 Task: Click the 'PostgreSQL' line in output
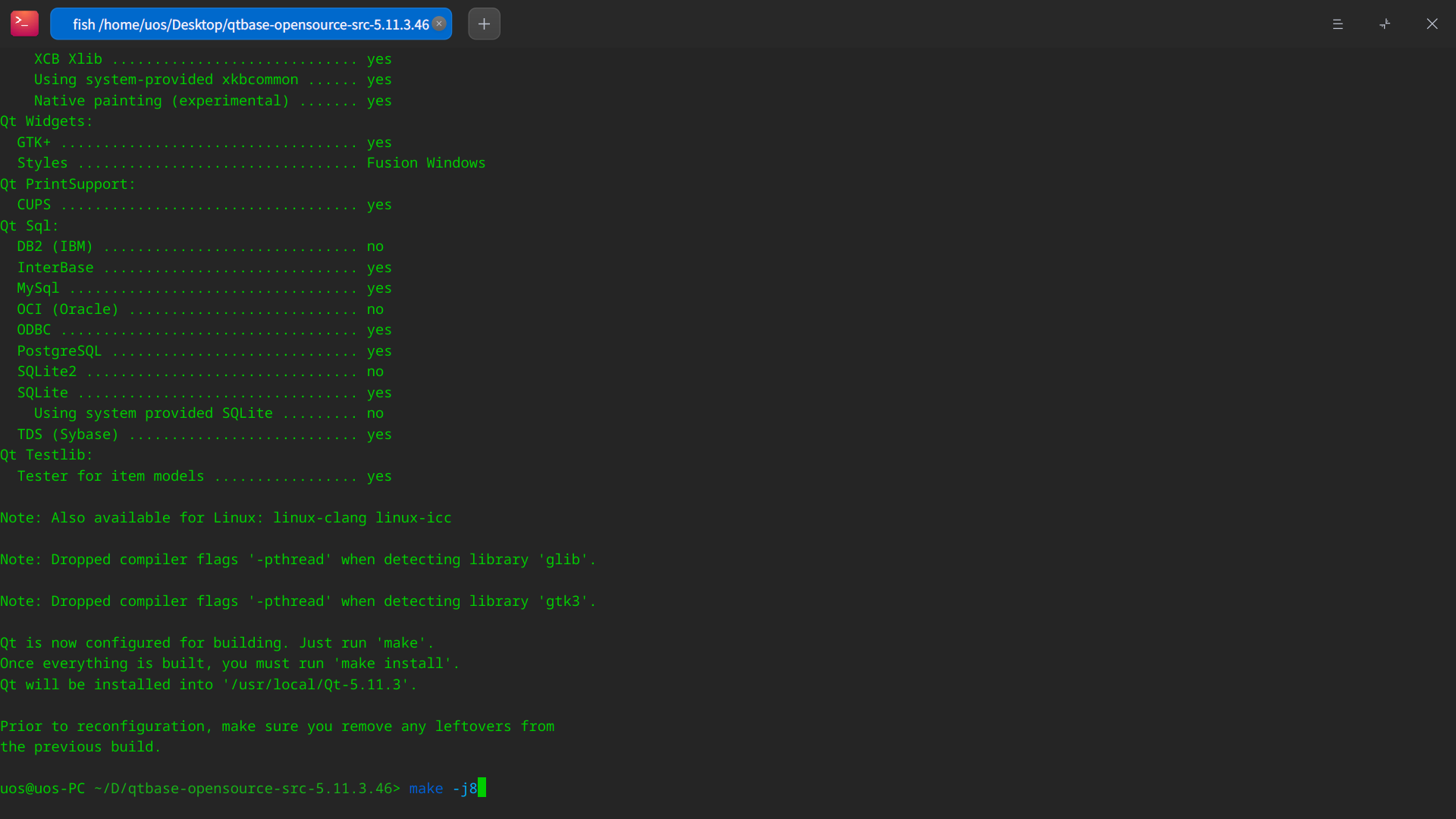(59, 351)
